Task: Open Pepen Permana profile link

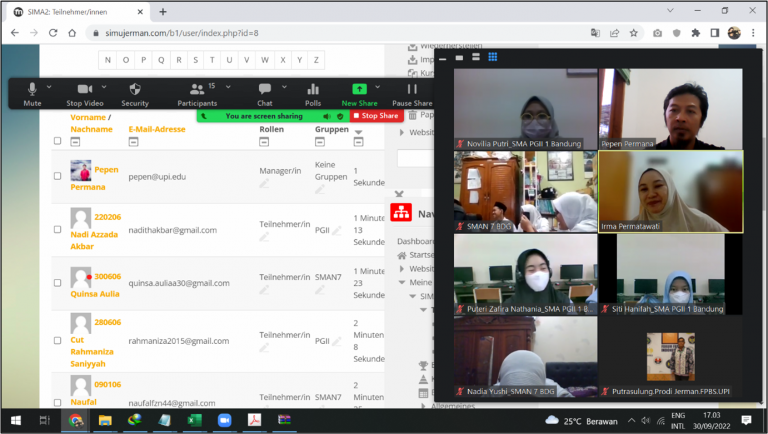Action: pos(95,178)
